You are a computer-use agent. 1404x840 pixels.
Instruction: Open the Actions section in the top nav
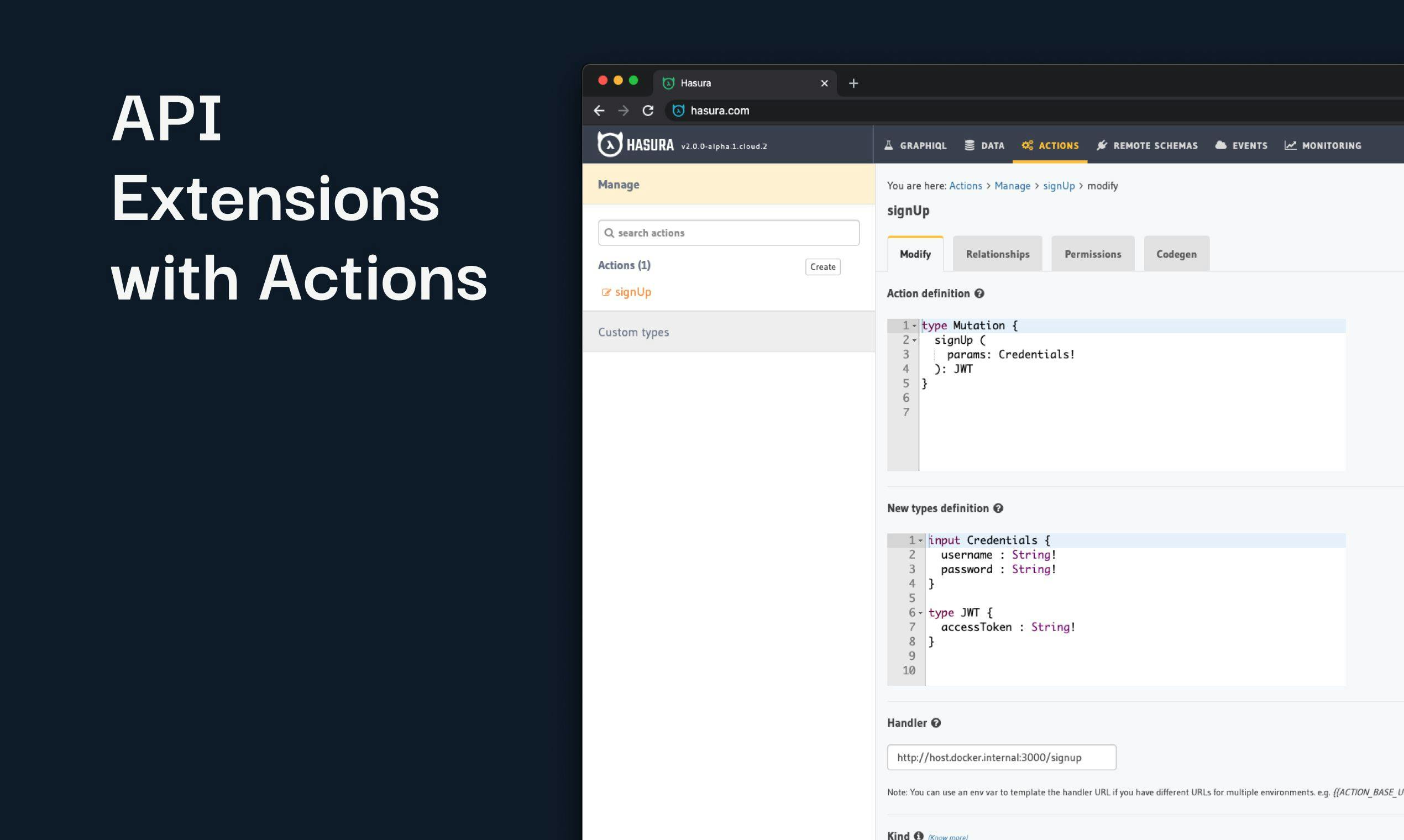click(1050, 145)
